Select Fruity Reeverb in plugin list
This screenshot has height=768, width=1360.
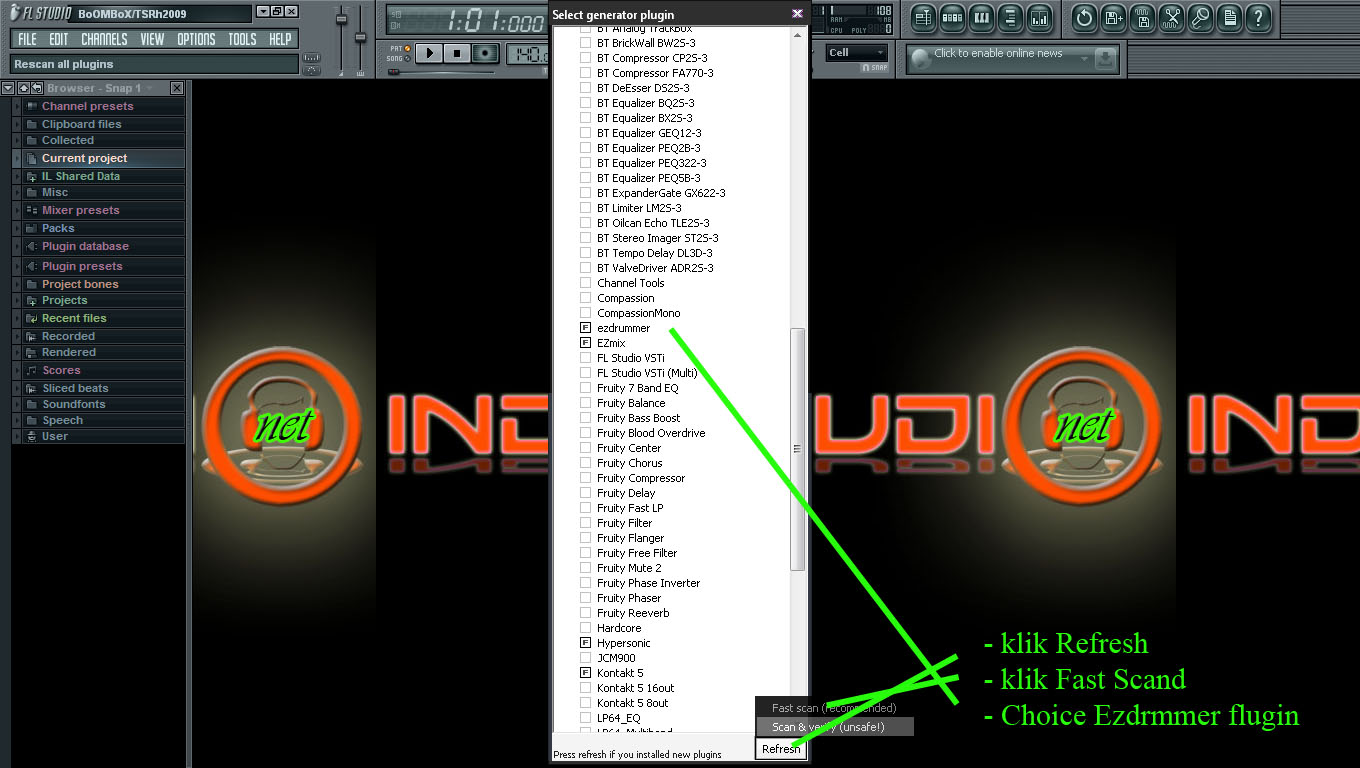click(633, 613)
